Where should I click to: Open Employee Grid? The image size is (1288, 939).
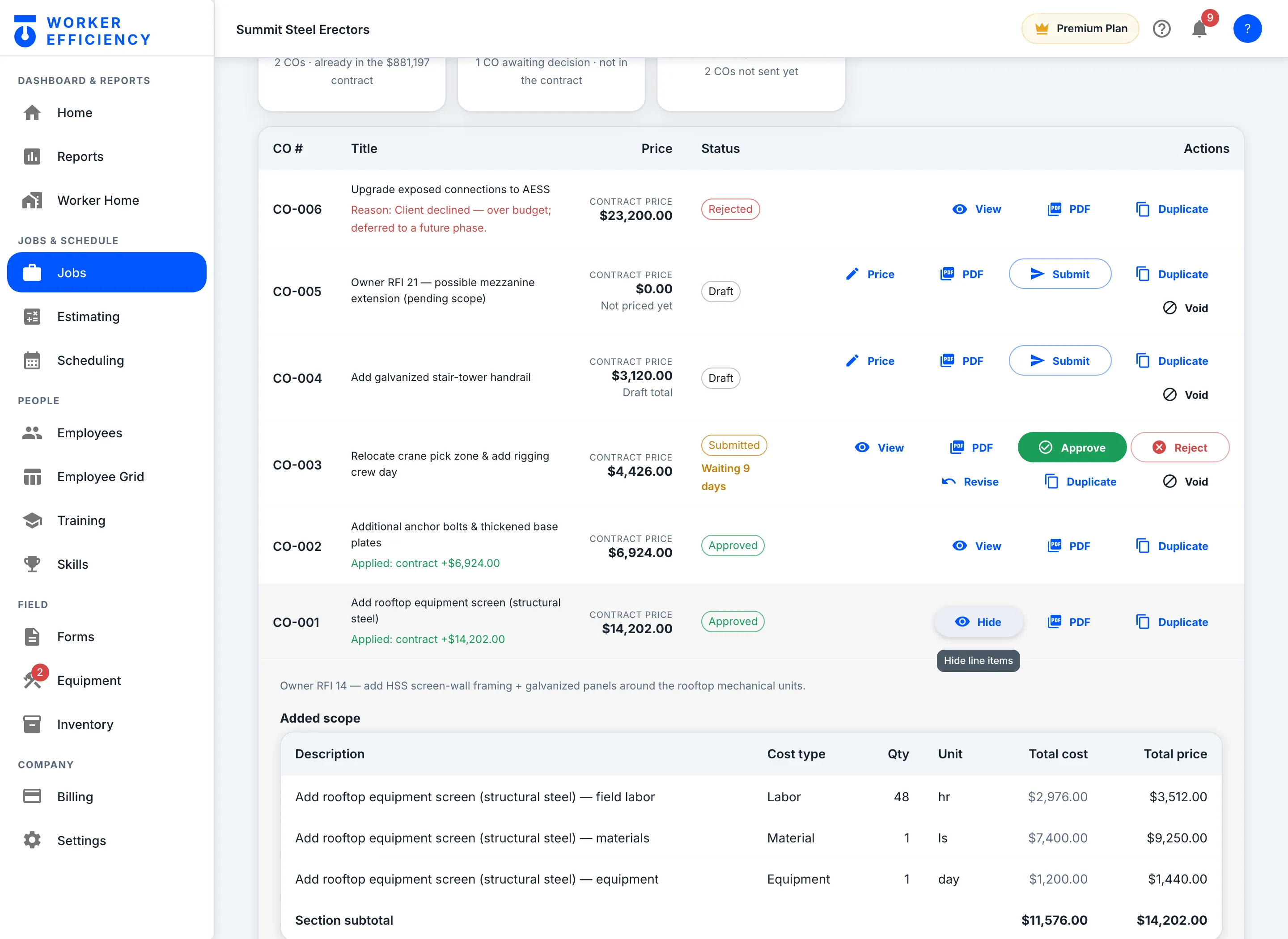click(x=107, y=476)
